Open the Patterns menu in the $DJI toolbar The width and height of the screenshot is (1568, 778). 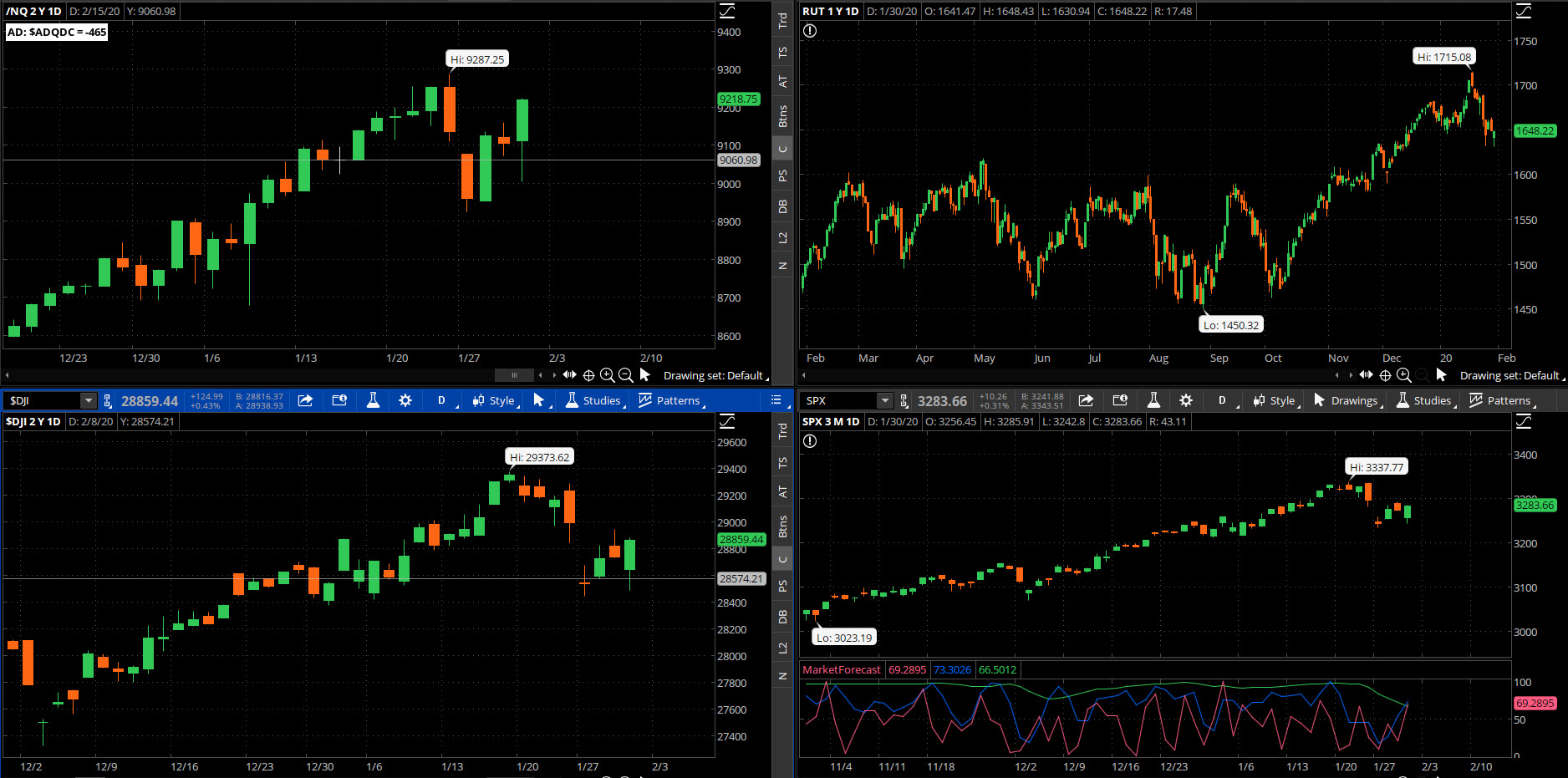coord(671,400)
